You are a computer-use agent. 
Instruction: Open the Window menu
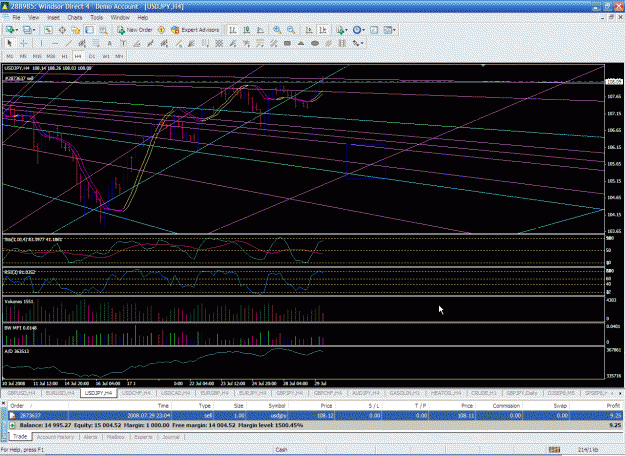(120, 18)
